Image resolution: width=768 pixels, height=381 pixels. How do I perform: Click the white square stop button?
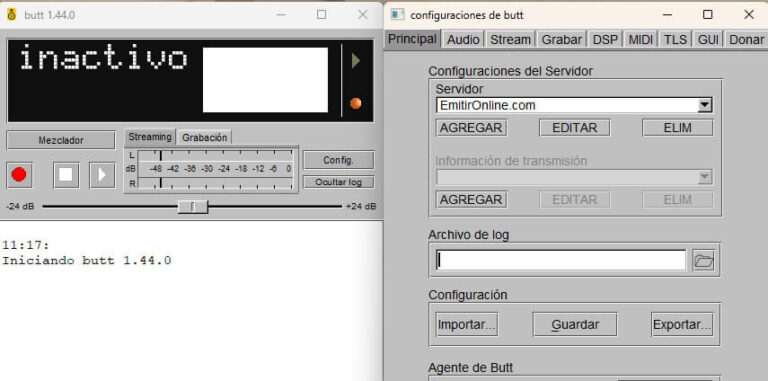click(66, 175)
